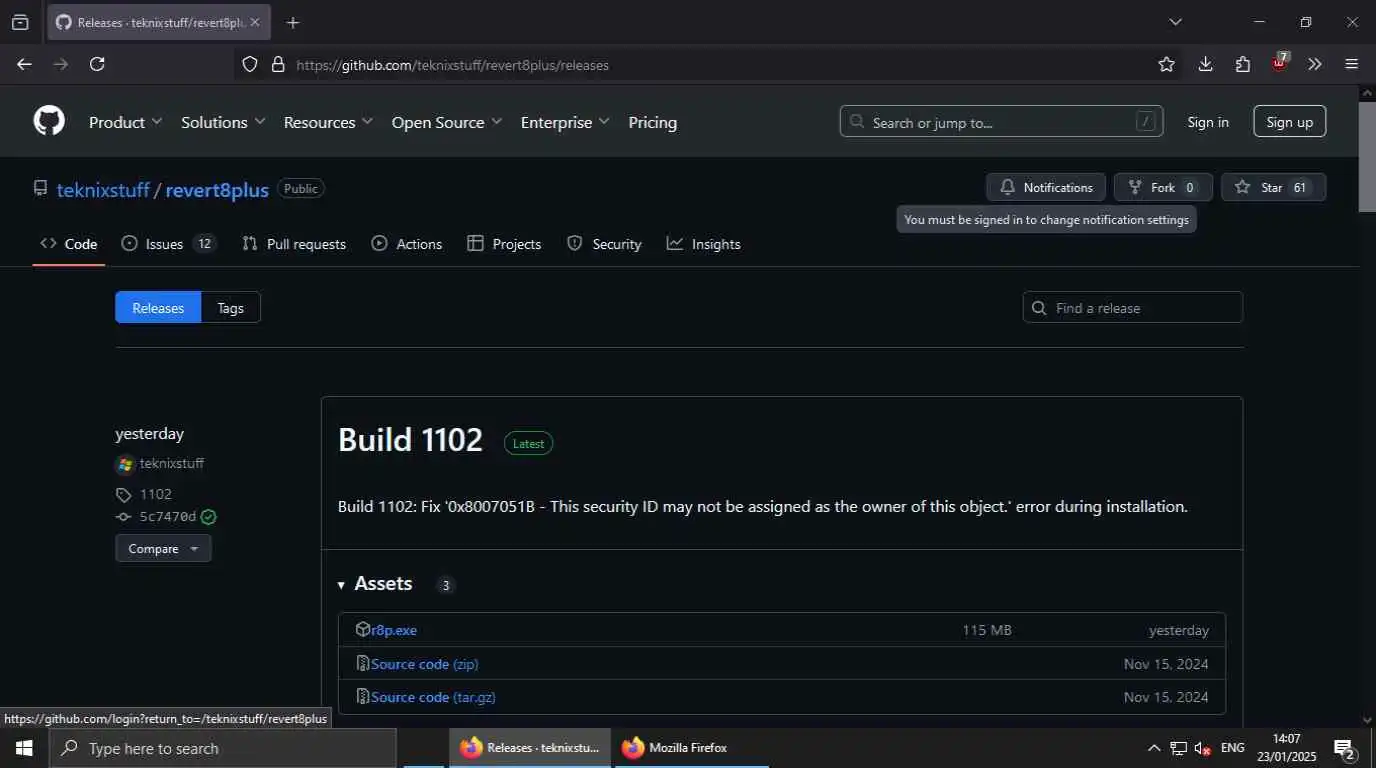Click the uBlock Origin extension icon
This screenshot has width=1376, height=768.
[x=1279, y=63]
